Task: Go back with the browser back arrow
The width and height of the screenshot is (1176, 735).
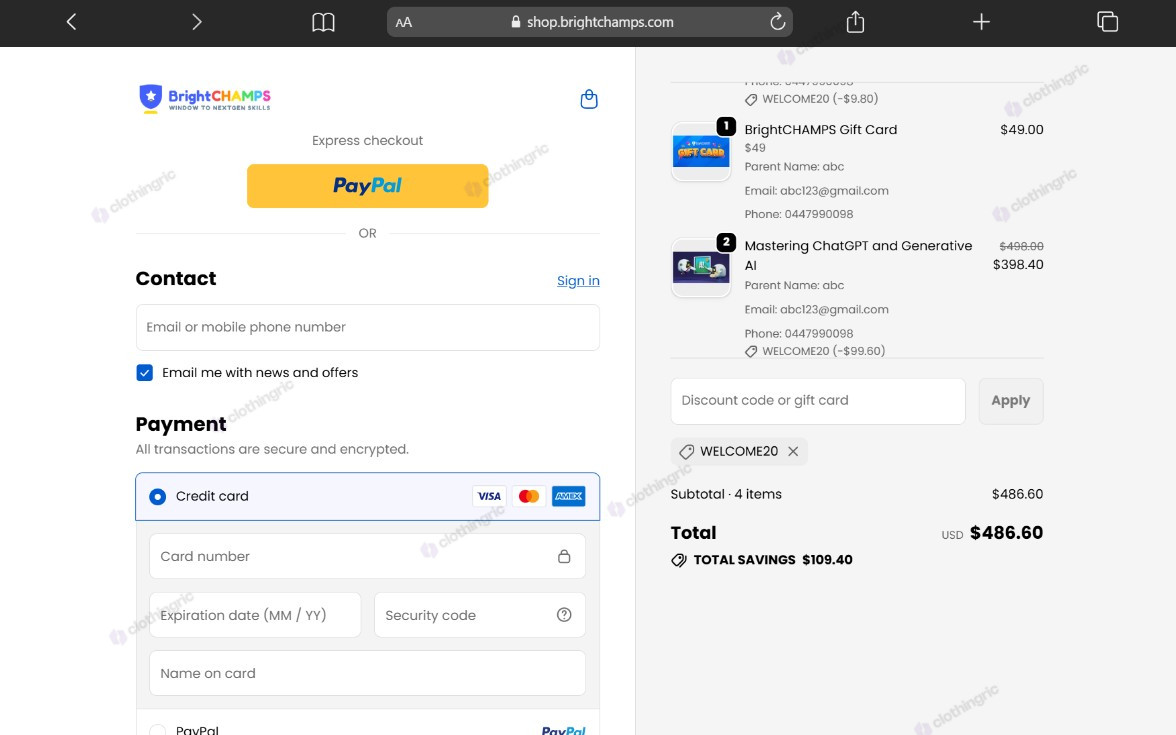Action: tap(72, 22)
